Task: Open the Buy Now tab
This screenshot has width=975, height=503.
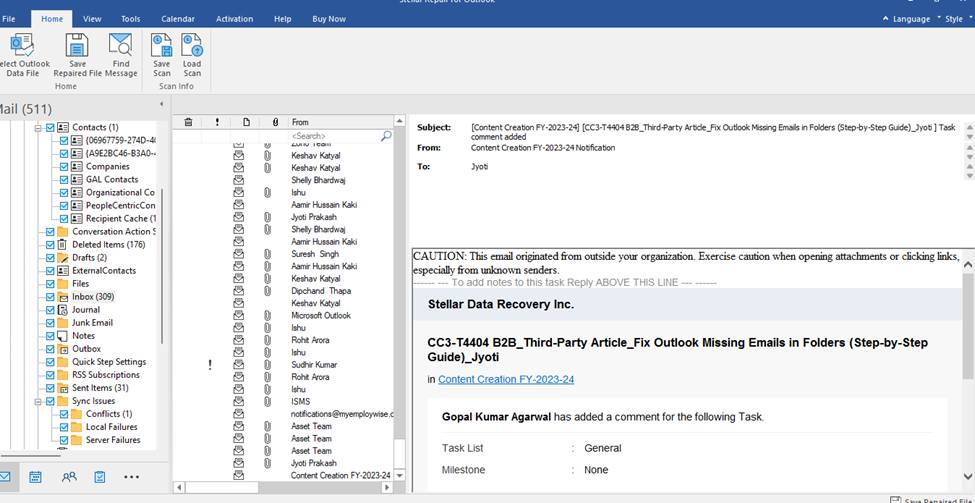Action: (329, 19)
